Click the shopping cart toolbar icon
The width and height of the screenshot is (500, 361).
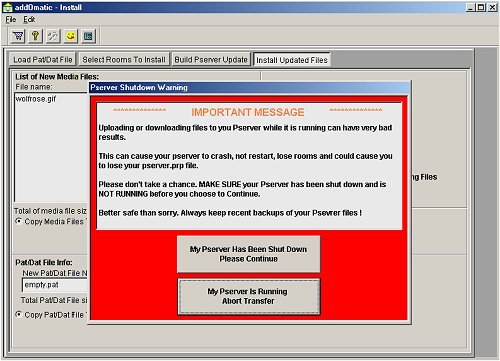(x=18, y=36)
